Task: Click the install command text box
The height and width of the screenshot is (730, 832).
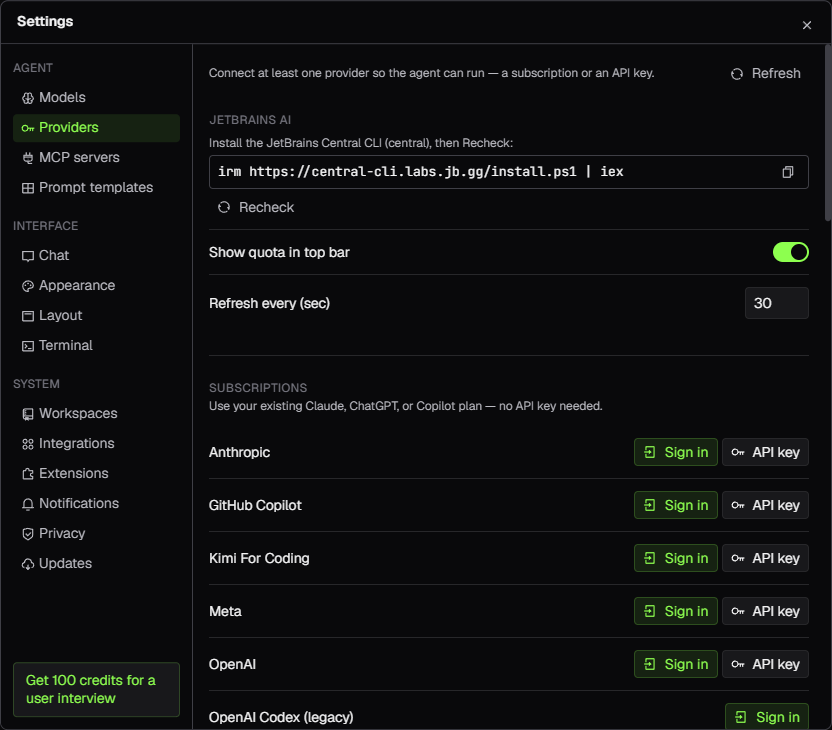Action: point(508,172)
